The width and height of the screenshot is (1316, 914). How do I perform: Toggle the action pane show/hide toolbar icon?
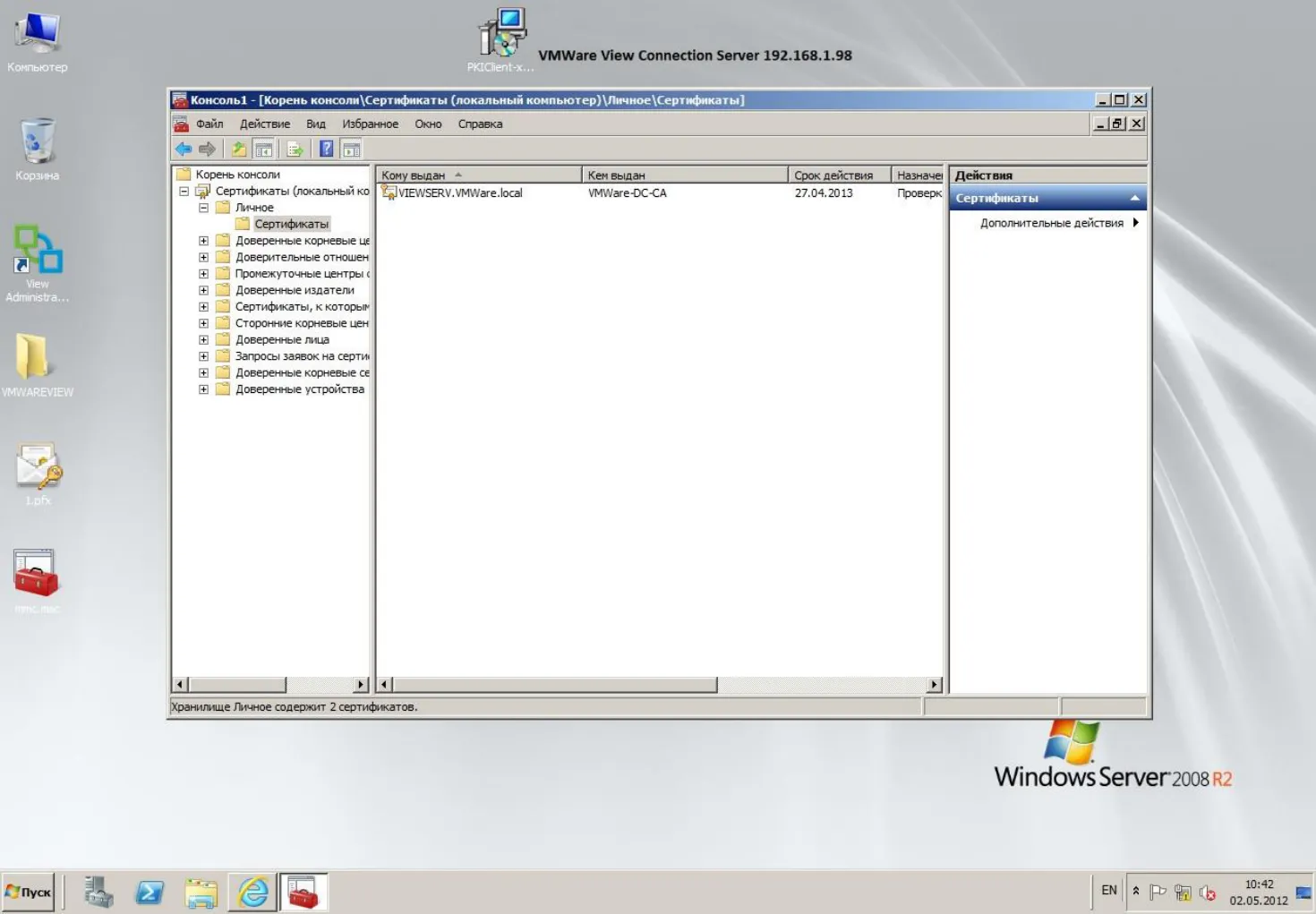click(x=352, y=149)
